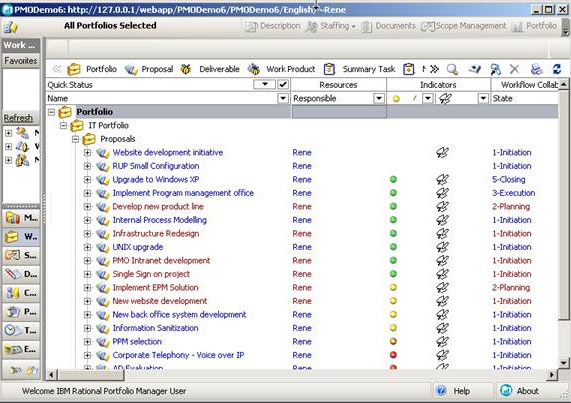Open the Favorites tab
571x403 pixels.
[x=21, y=60]
